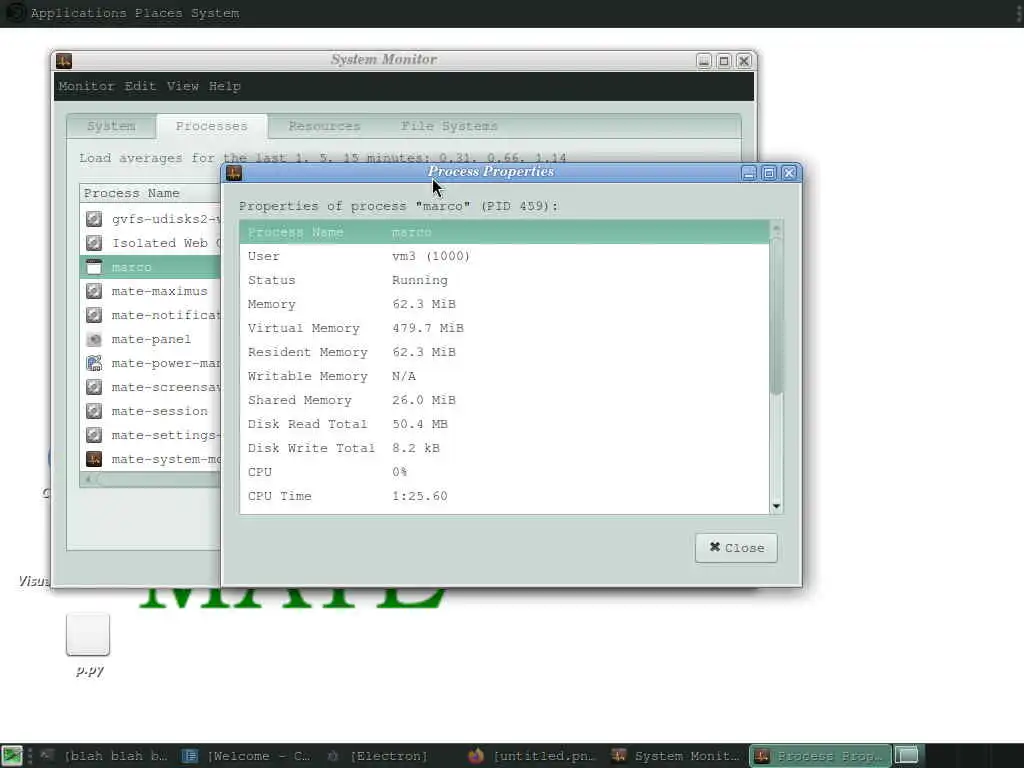Click the marco process window icon
This screenshot has width=1024, height=768.
pos(94,267)
